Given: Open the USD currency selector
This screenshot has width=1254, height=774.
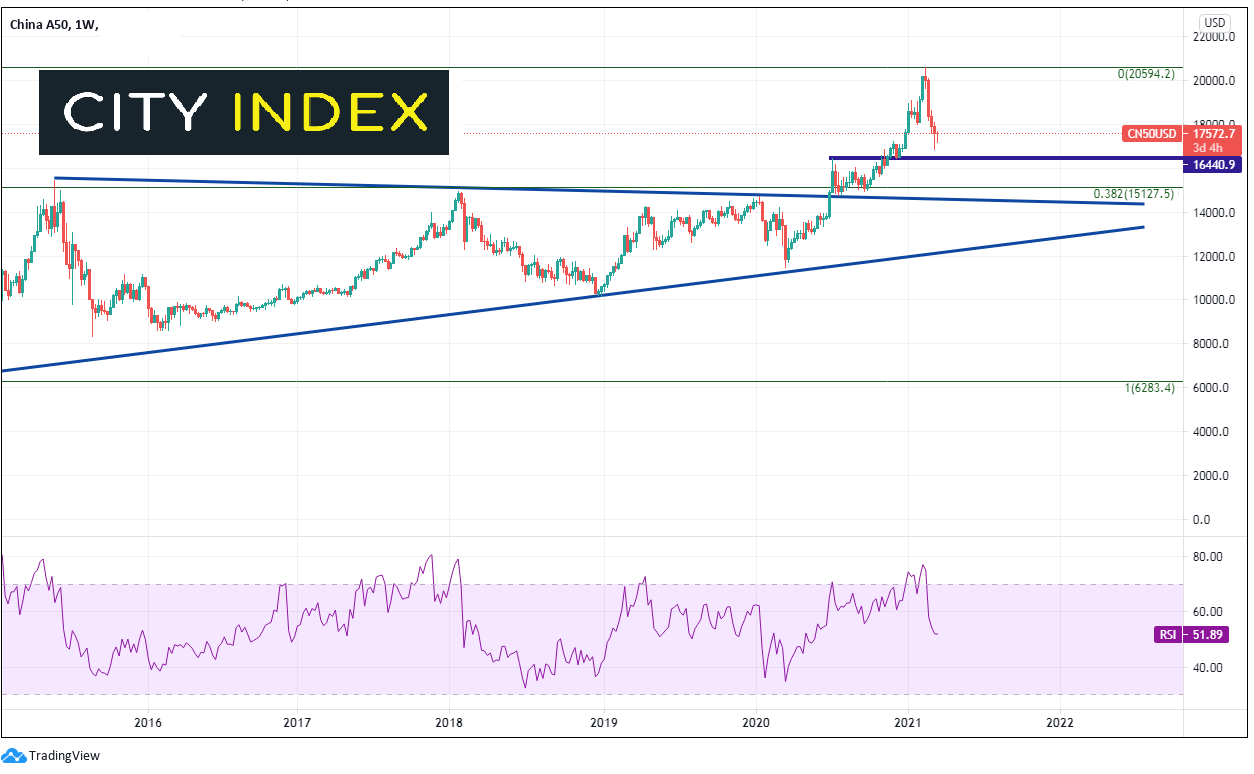Looking at the screenshot, I should (x=1214, y=22).
